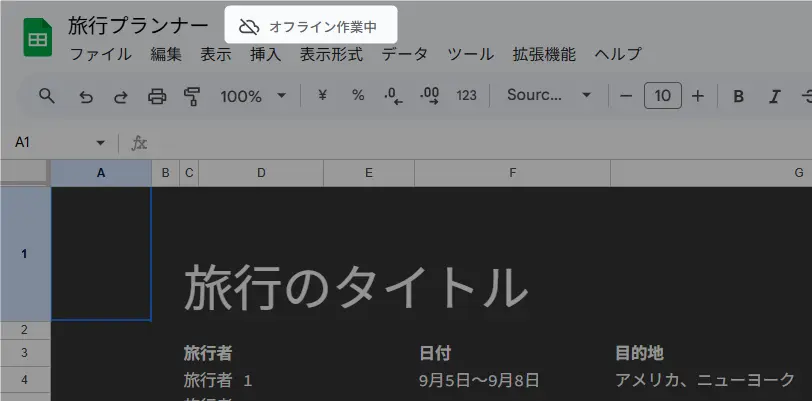Click the font size input field

tap(662, 96)
